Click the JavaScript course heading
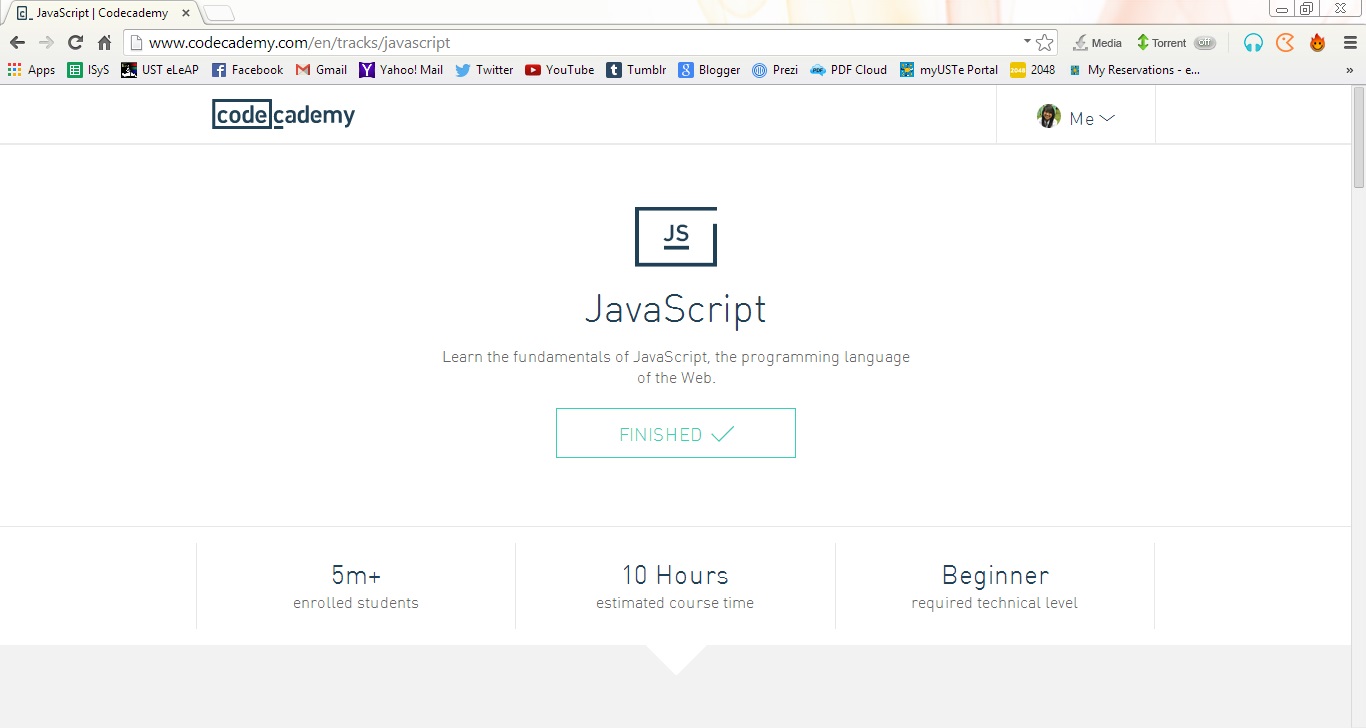The height and width of the screenshot is (728, 1366). 676,309
